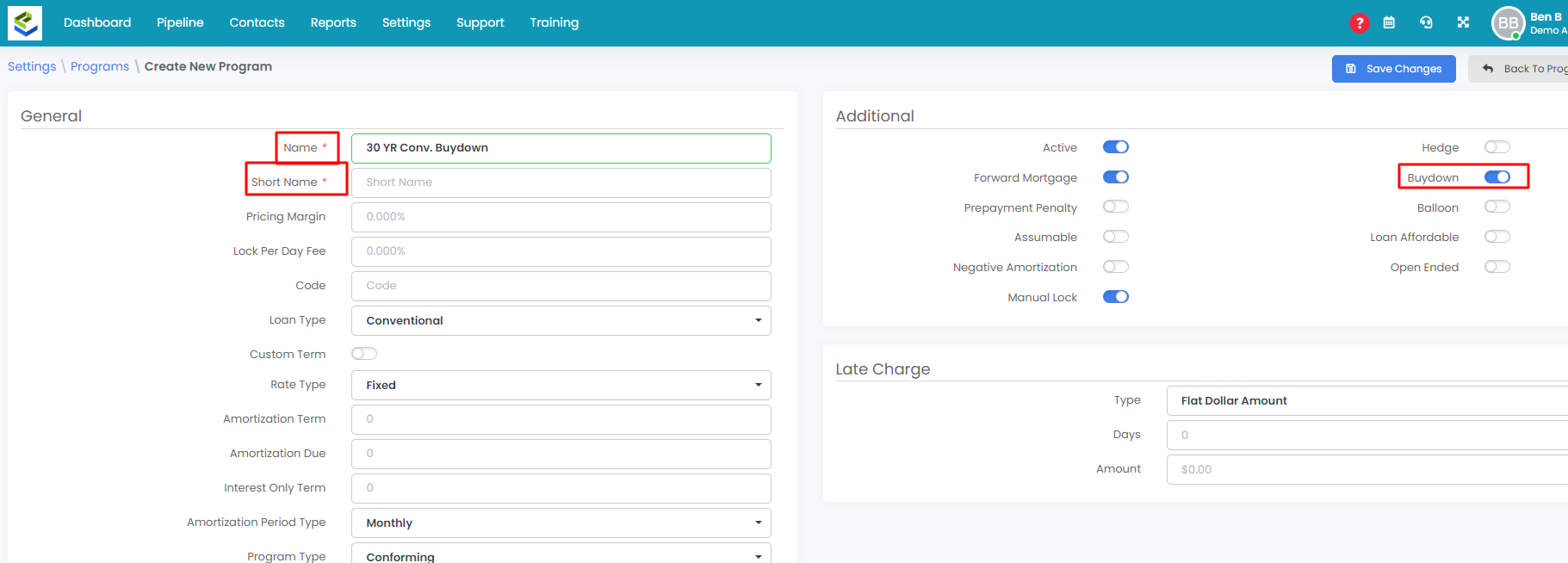
Task: Click the app logo in top-left corner
Action: click(25, 23)
